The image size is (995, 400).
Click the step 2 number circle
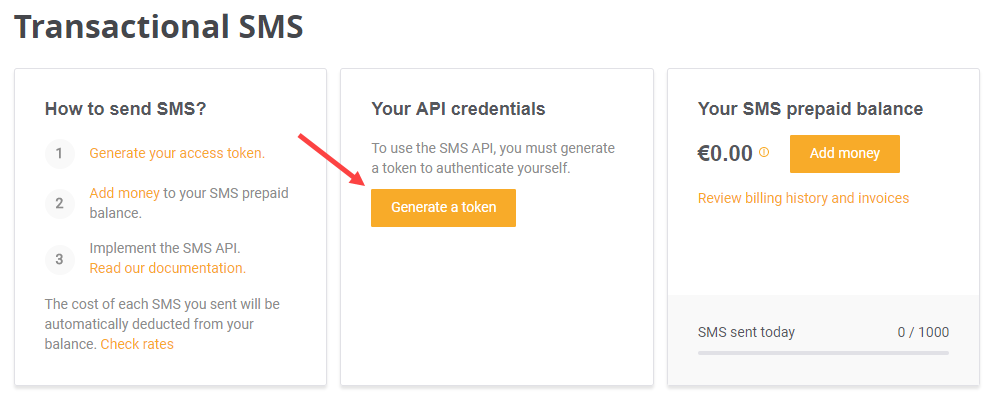tap(59, 203)
